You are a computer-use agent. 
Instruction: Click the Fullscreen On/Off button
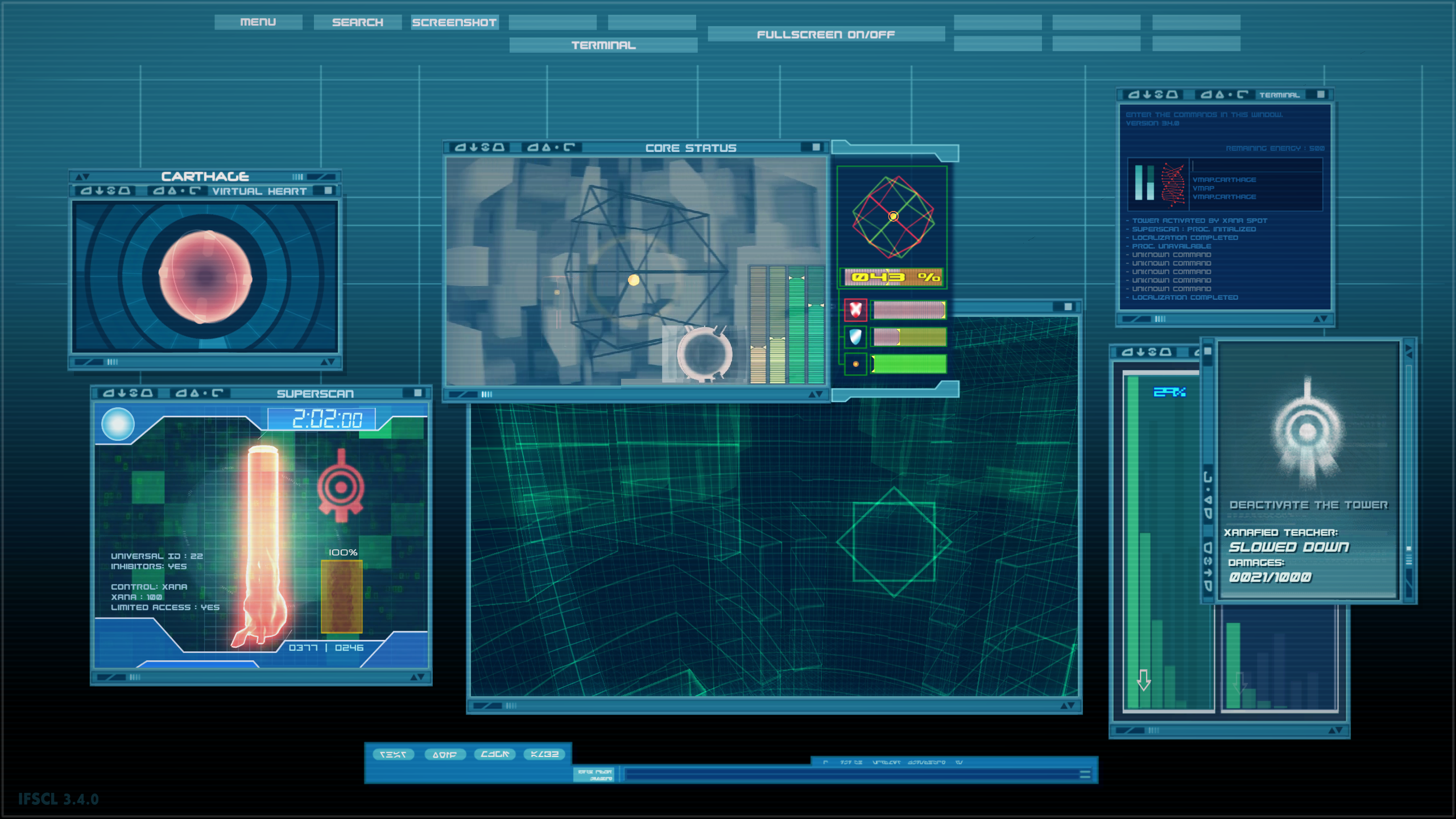(x=826, y=34)
